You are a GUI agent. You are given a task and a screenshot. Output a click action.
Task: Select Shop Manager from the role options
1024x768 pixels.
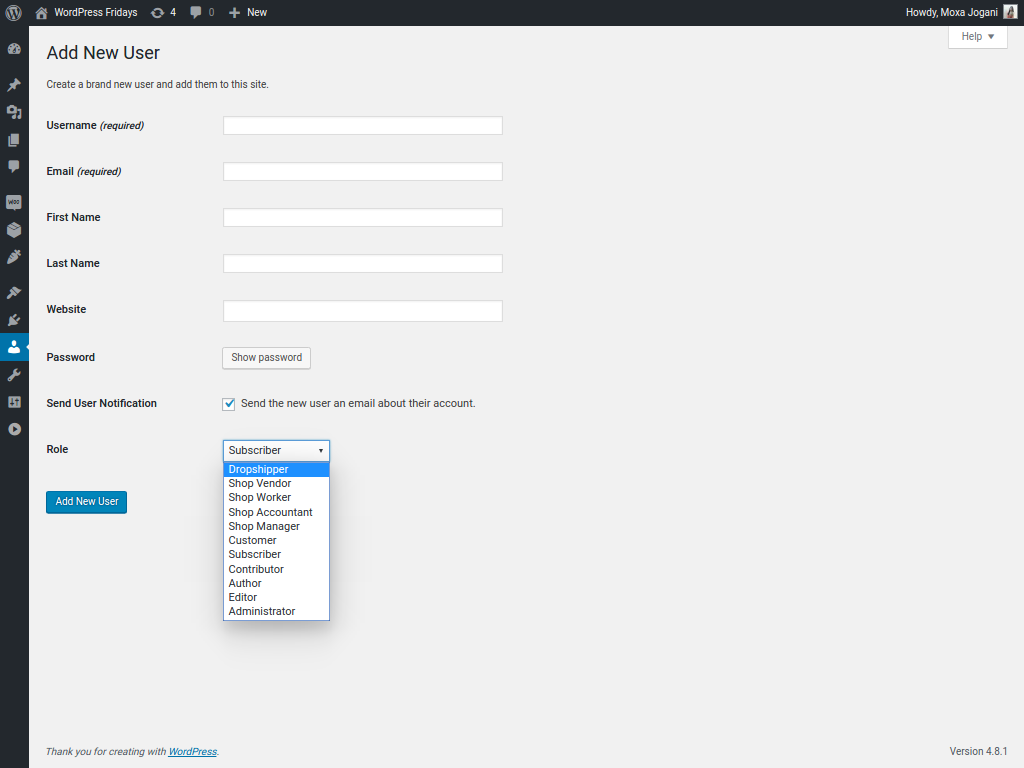pos(264,526)
